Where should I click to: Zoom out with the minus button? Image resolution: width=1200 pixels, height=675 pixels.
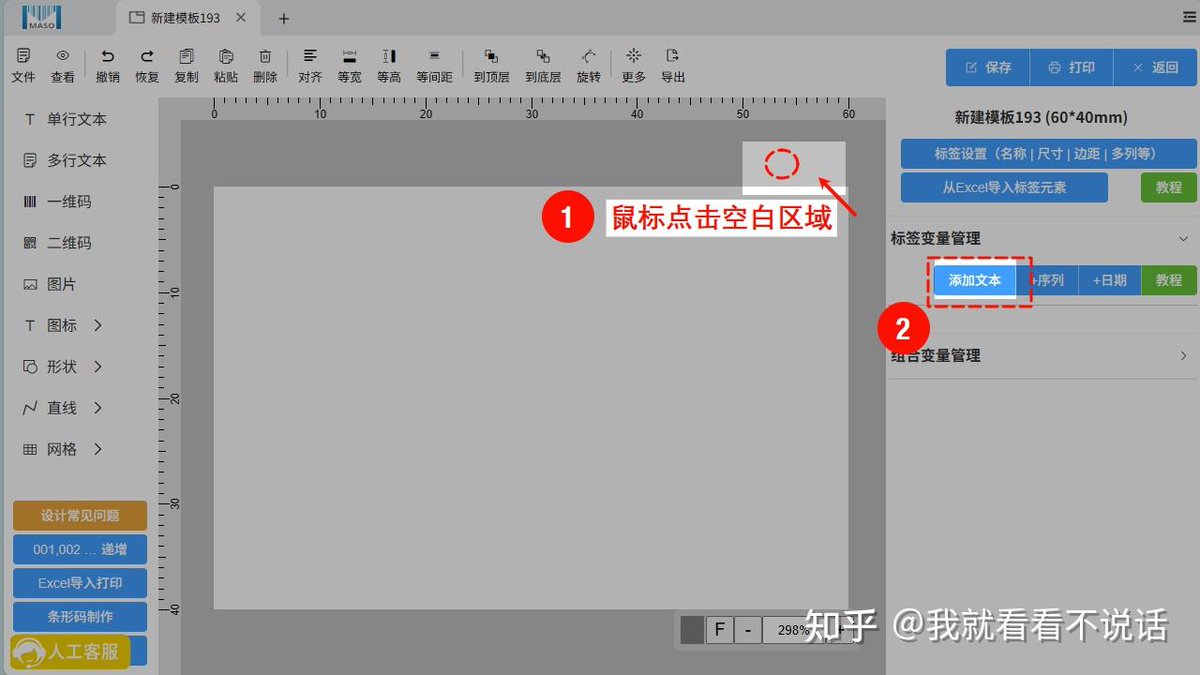coord(748,630)
